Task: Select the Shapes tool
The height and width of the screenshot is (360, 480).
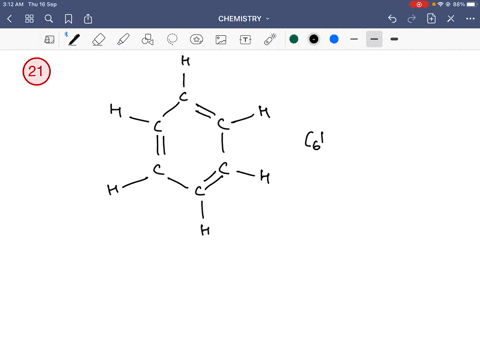Action: [148, 39]
